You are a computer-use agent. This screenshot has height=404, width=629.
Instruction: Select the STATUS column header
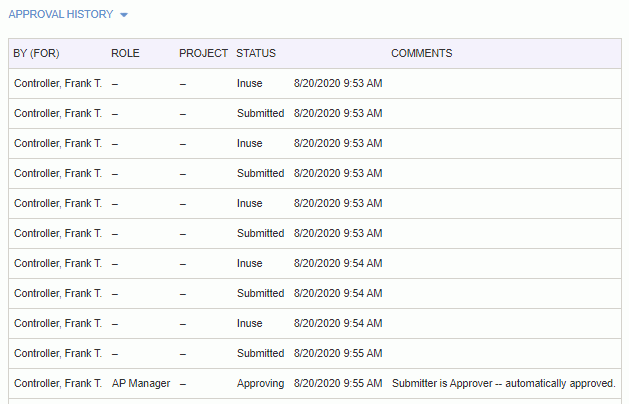pos(256,53)
